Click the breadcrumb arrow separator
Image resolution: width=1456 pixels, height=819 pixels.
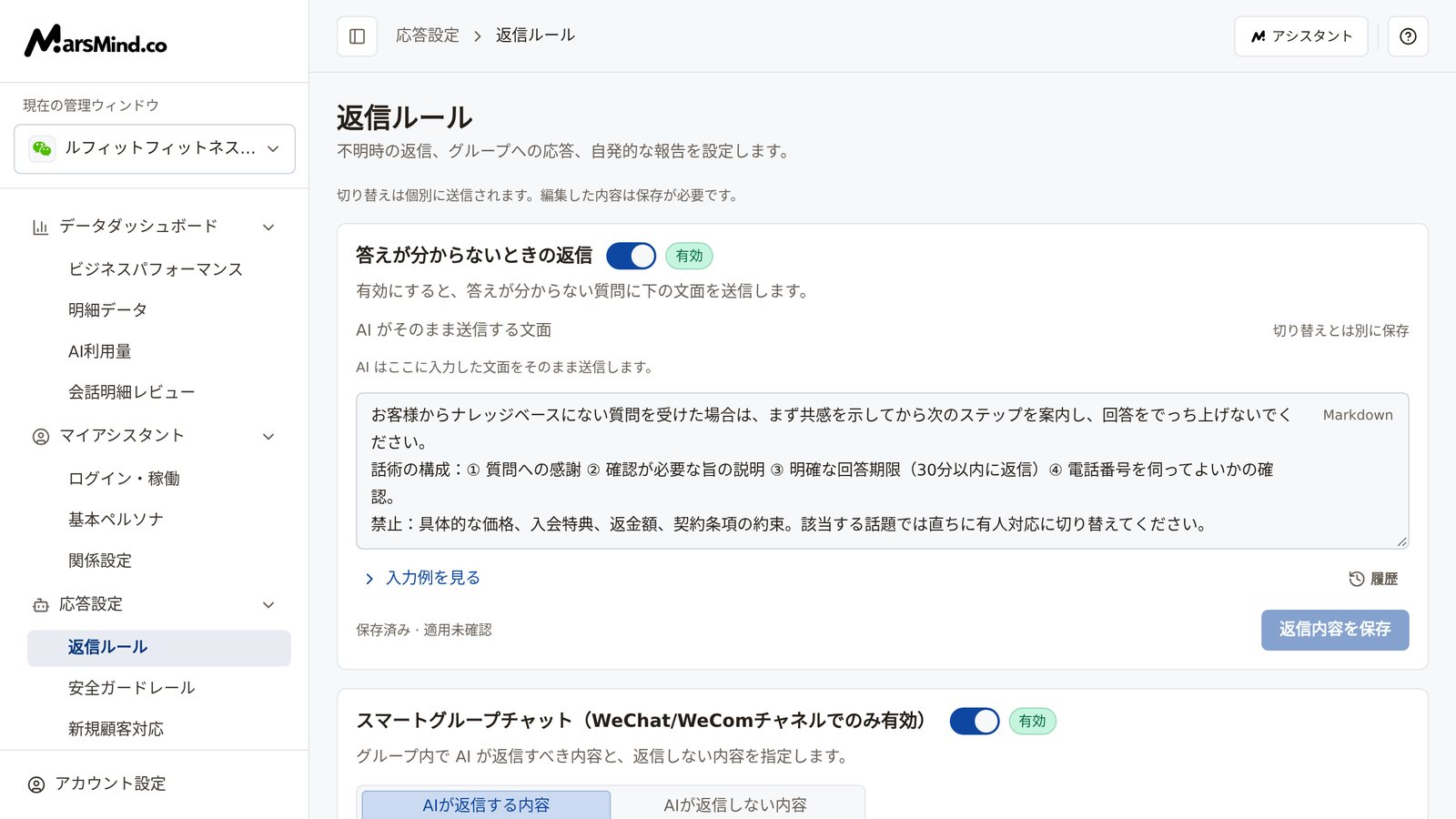[x=477, y=36]
